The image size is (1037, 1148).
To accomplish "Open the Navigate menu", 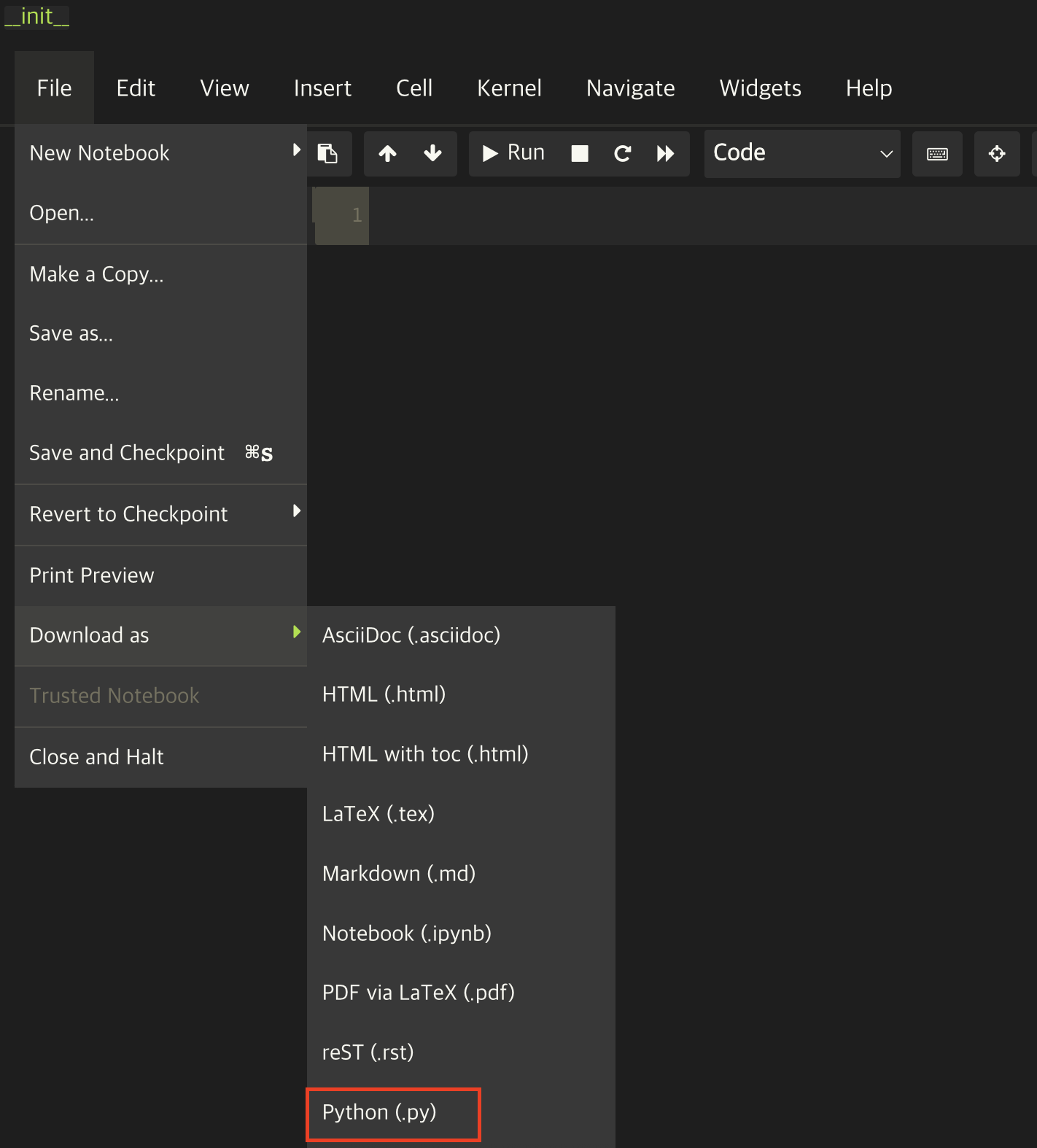I will click(631, 88).
